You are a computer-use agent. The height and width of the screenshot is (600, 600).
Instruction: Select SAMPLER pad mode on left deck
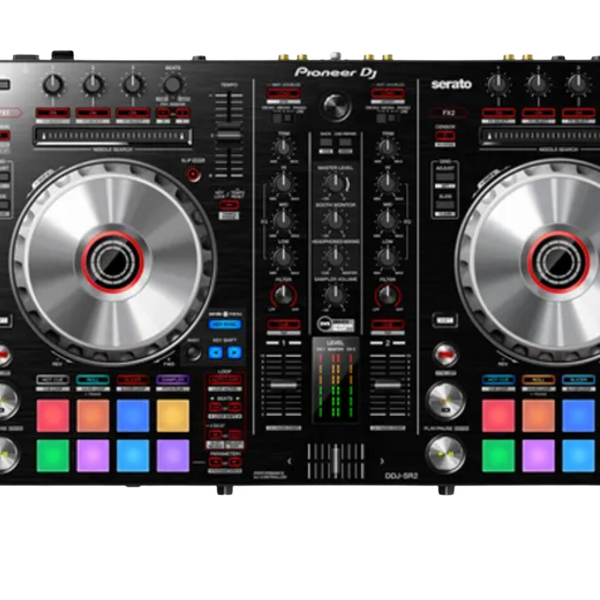click(x=173, y=380)
